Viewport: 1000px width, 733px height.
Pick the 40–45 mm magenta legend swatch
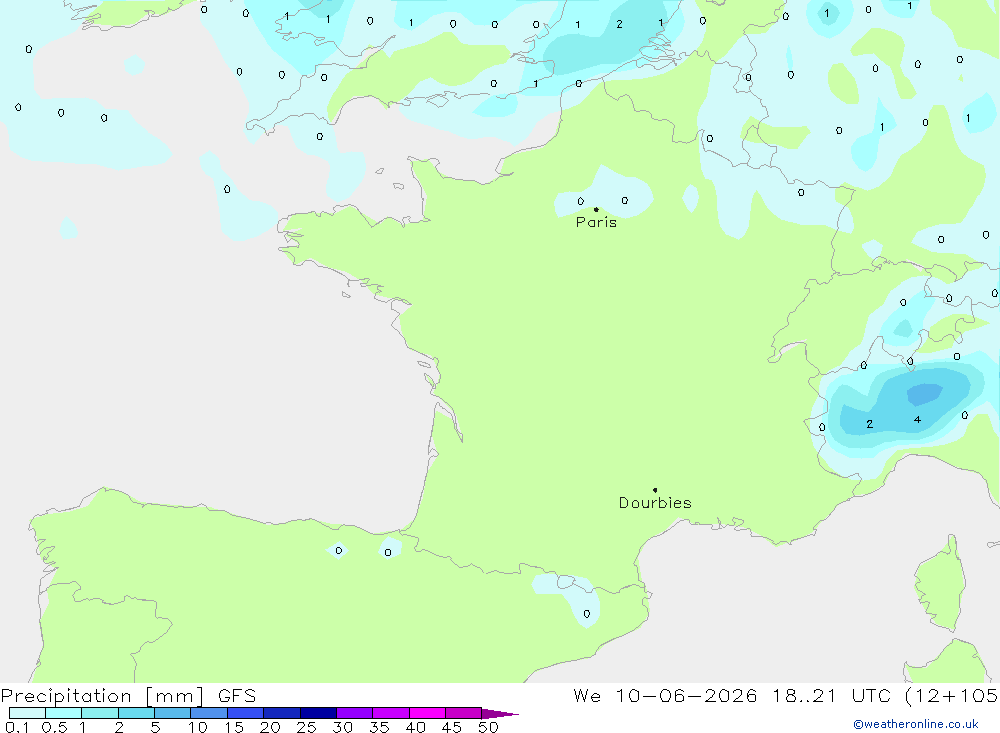point(427,713)
